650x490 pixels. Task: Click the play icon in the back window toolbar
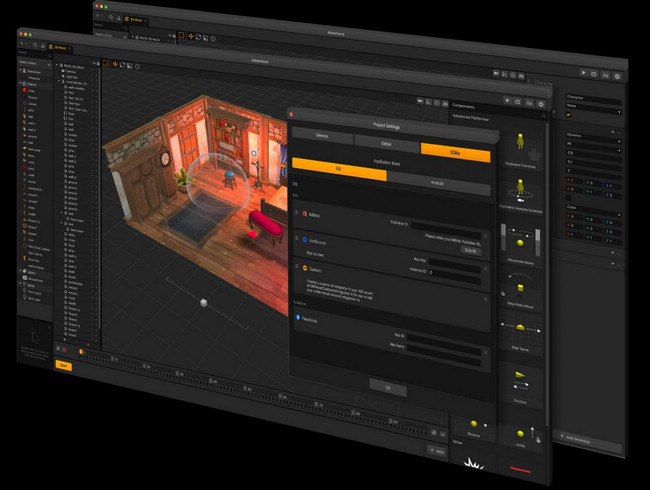coord(583,73)
